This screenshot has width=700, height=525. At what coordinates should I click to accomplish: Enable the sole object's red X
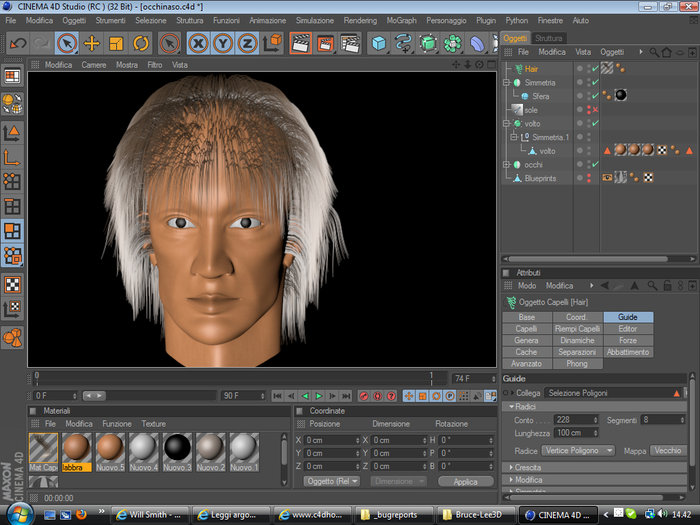[594, 110]
